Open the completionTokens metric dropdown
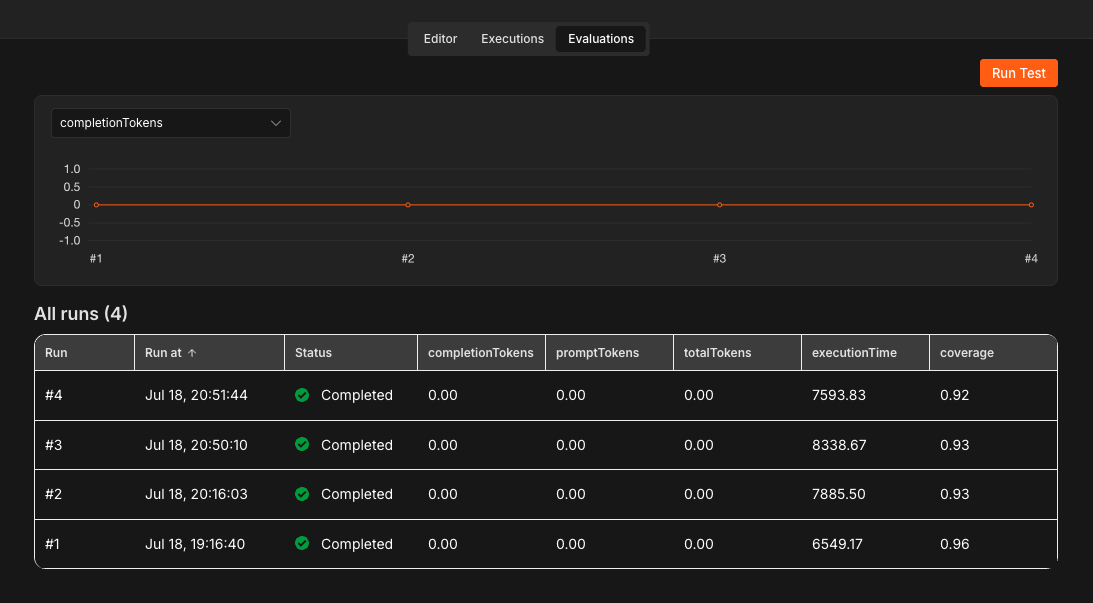This screenshot has width=1093, height=603. (171, 123)
